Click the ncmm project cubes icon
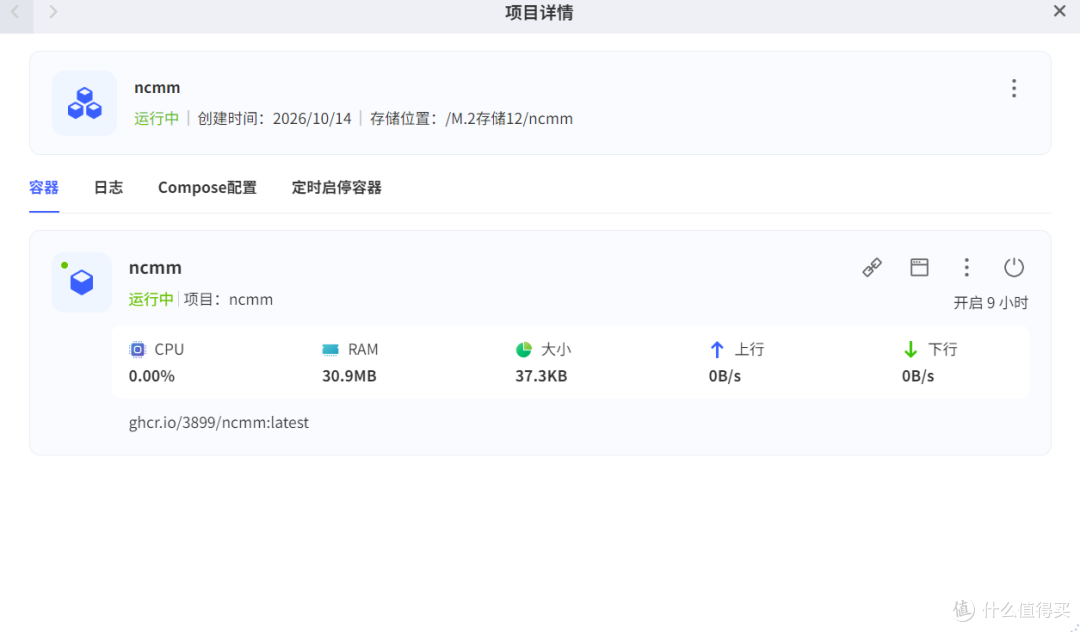 click(84, 103)
